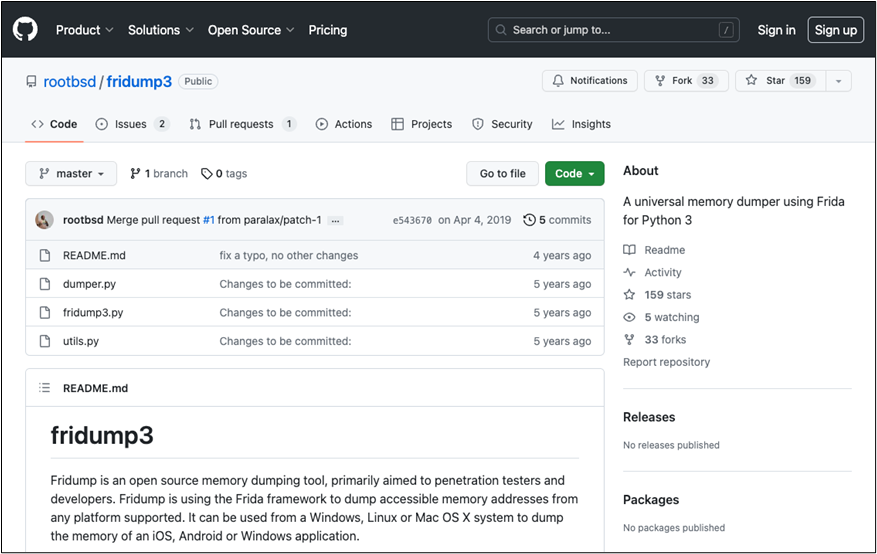
Task: Open the Open Source dropdown
Action: [x=251, y=30]
